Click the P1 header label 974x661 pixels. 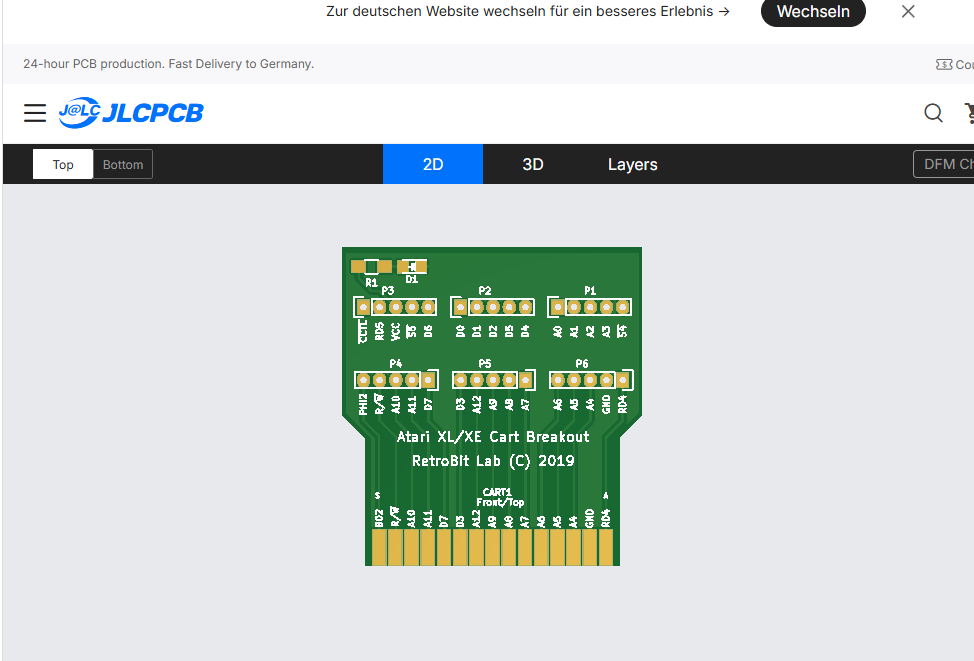pos(590,291)
